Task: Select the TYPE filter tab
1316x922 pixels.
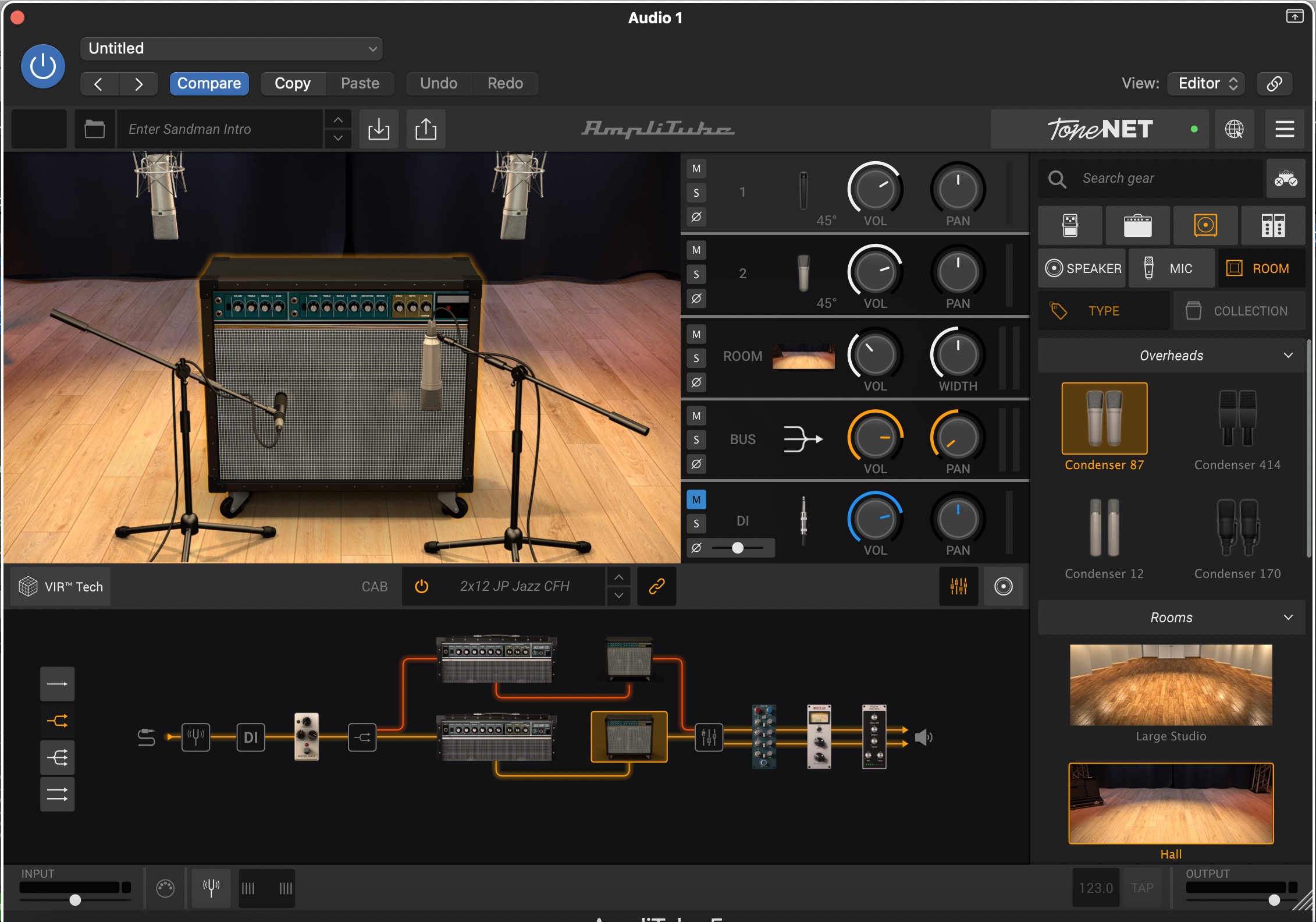Action: tap(1104, 311)
